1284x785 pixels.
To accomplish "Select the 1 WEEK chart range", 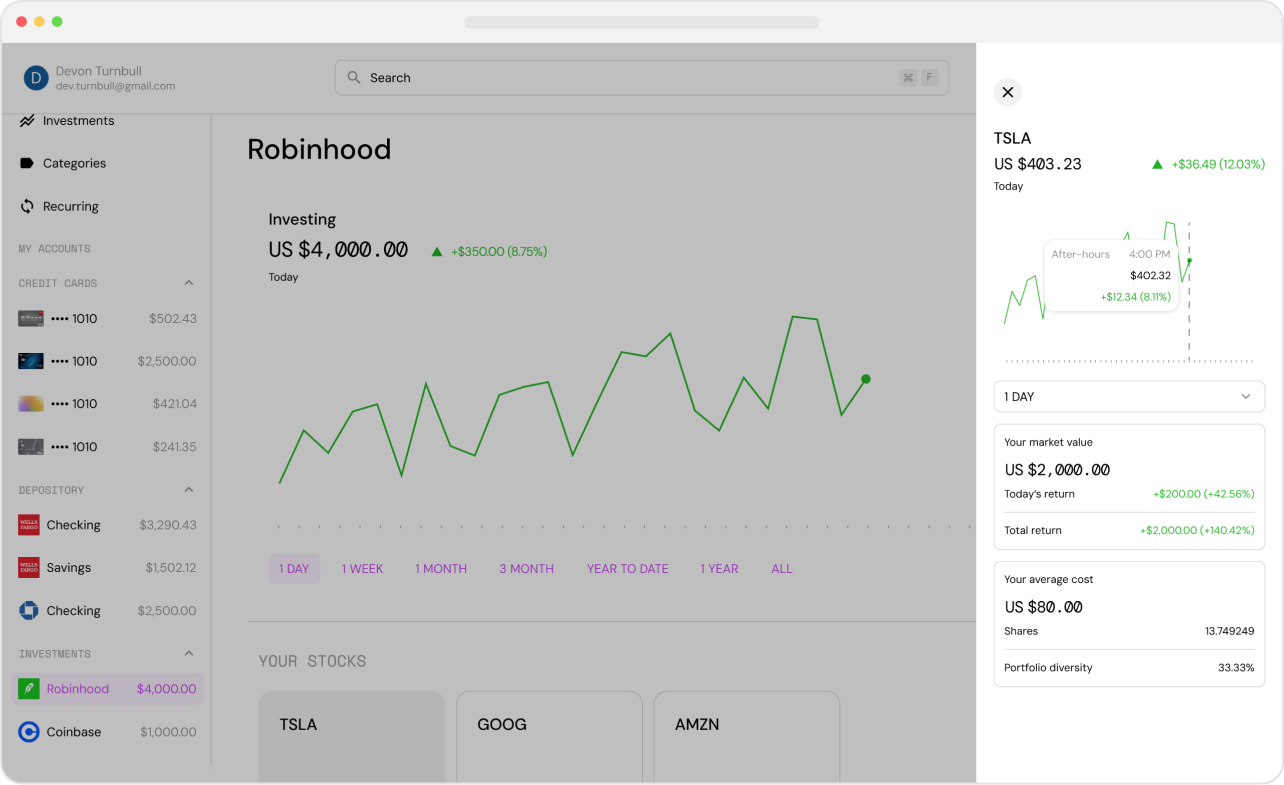I will coord(362,569).
